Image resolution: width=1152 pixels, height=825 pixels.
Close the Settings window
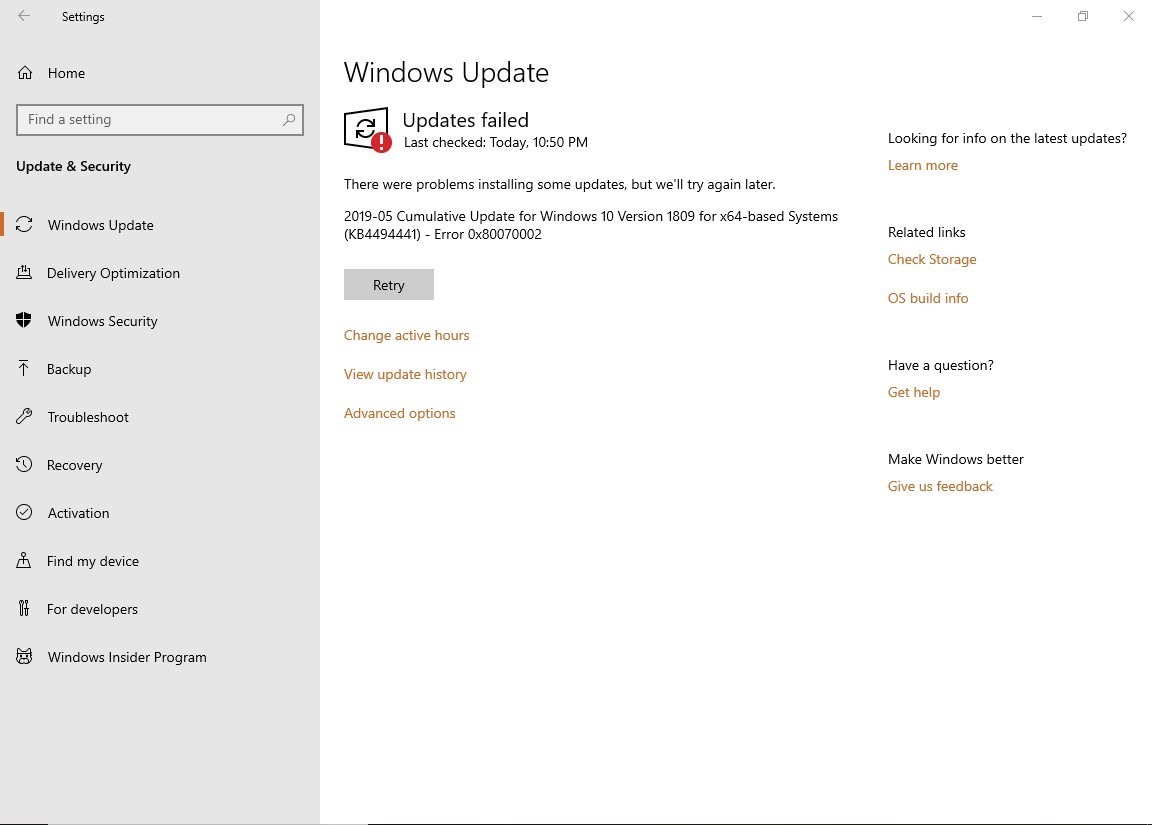1128,16
